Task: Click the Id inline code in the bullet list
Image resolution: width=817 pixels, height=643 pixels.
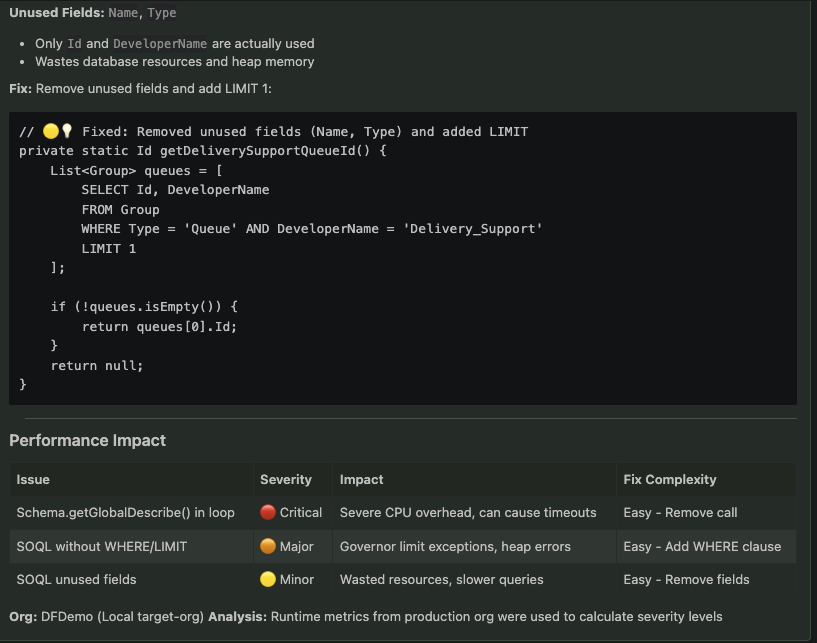Action: coord(73,43)
